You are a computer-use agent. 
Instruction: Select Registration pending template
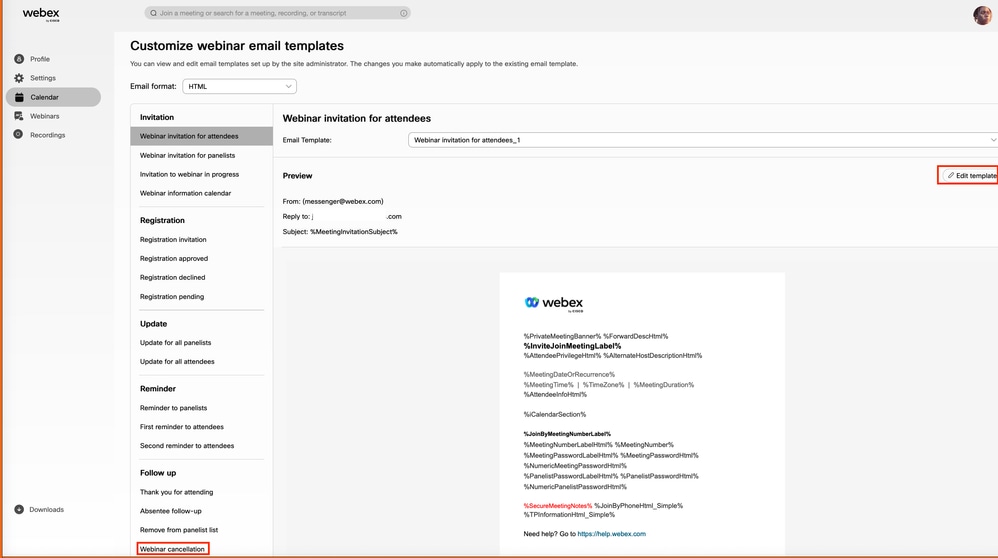[x=172, y=296]
